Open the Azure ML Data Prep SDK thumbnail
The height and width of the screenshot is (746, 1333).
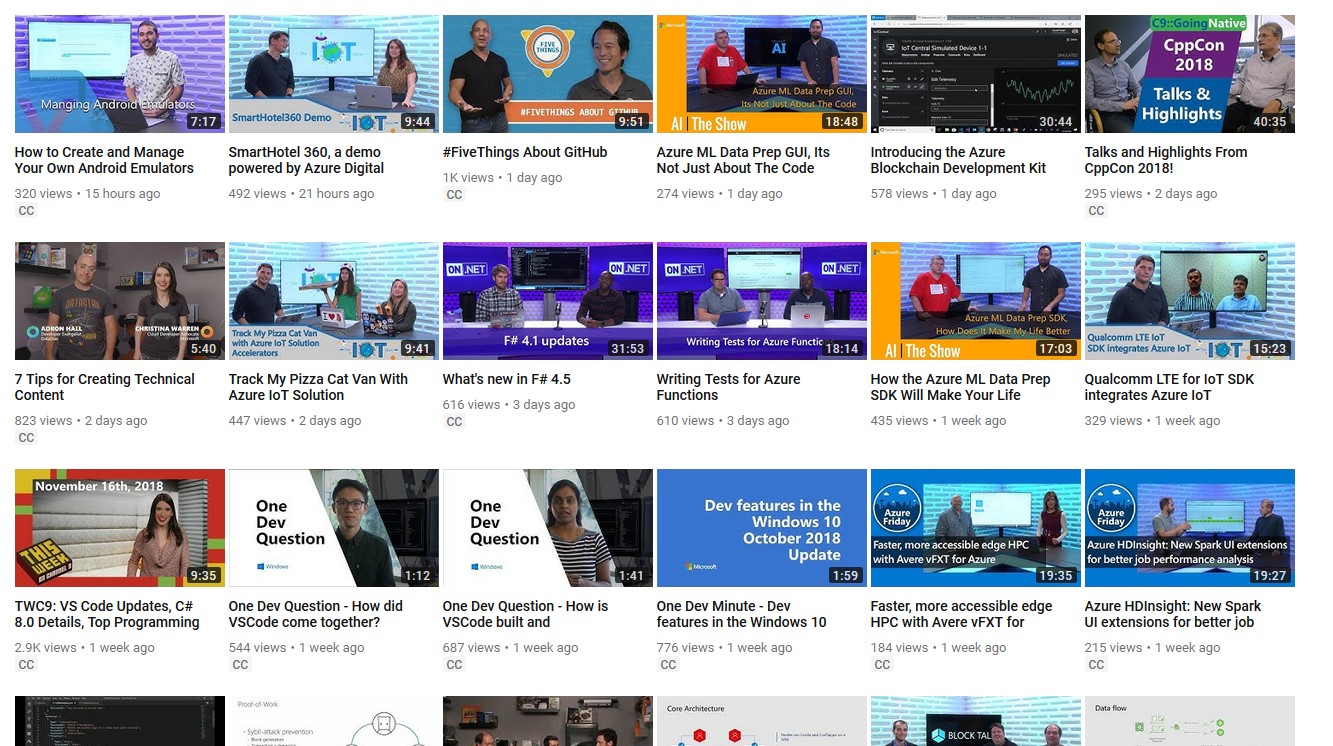tap(976, 301)
